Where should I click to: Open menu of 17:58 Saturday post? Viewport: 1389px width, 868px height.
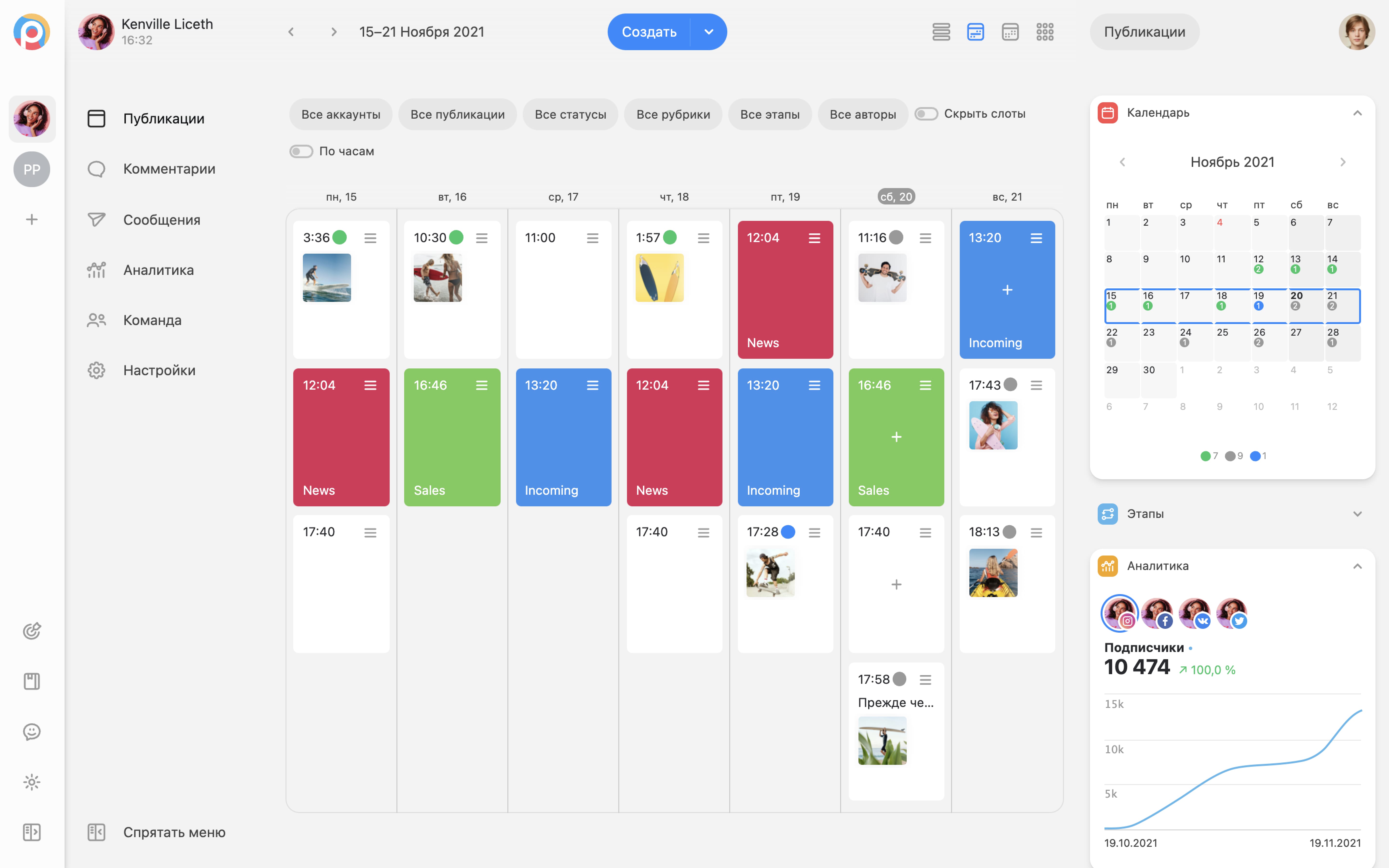(x=925, y=680)
